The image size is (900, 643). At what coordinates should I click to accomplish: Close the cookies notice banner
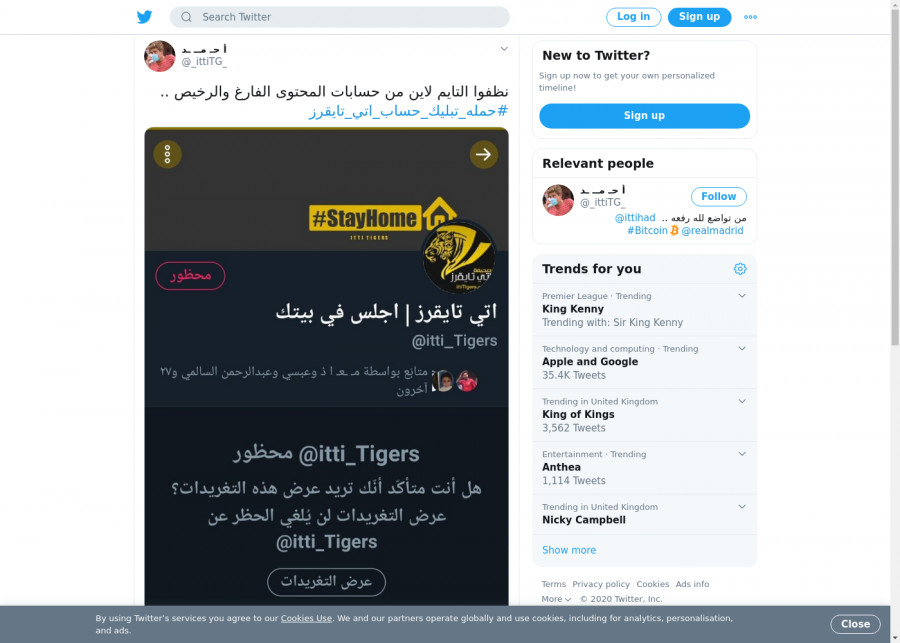coord(855,624)
